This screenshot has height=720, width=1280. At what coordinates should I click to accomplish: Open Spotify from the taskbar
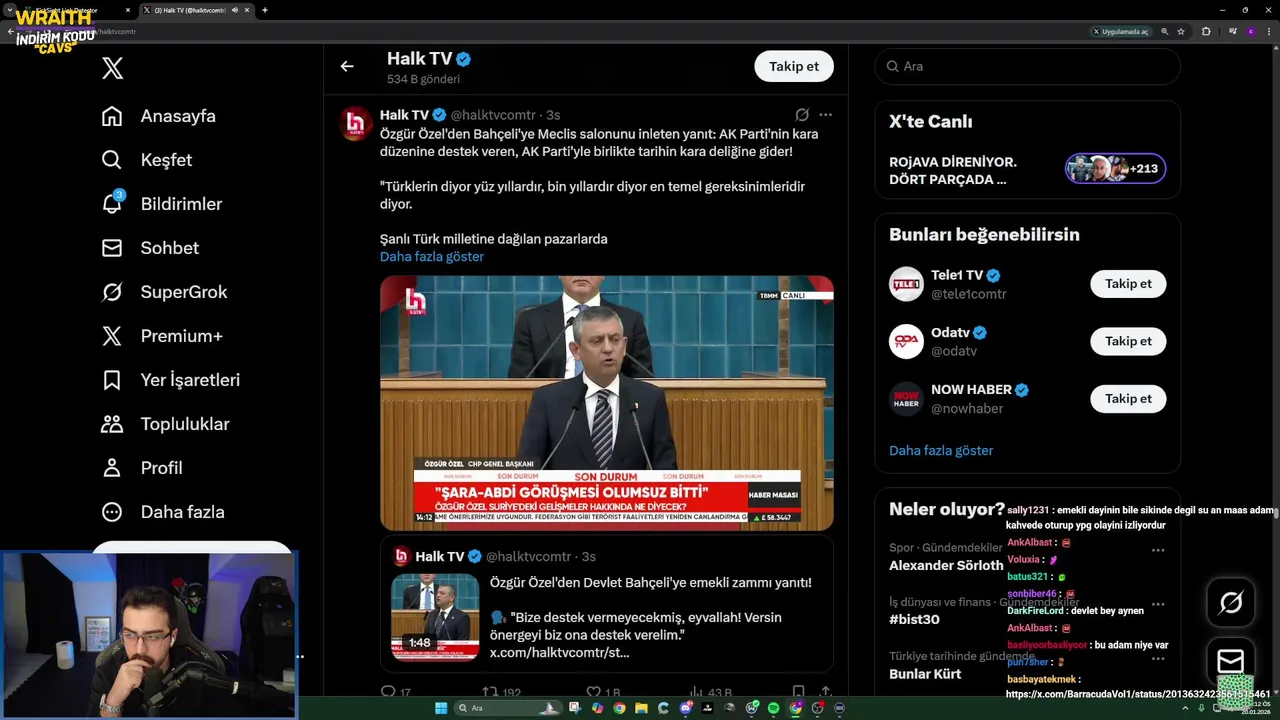(x=773, y=708)
